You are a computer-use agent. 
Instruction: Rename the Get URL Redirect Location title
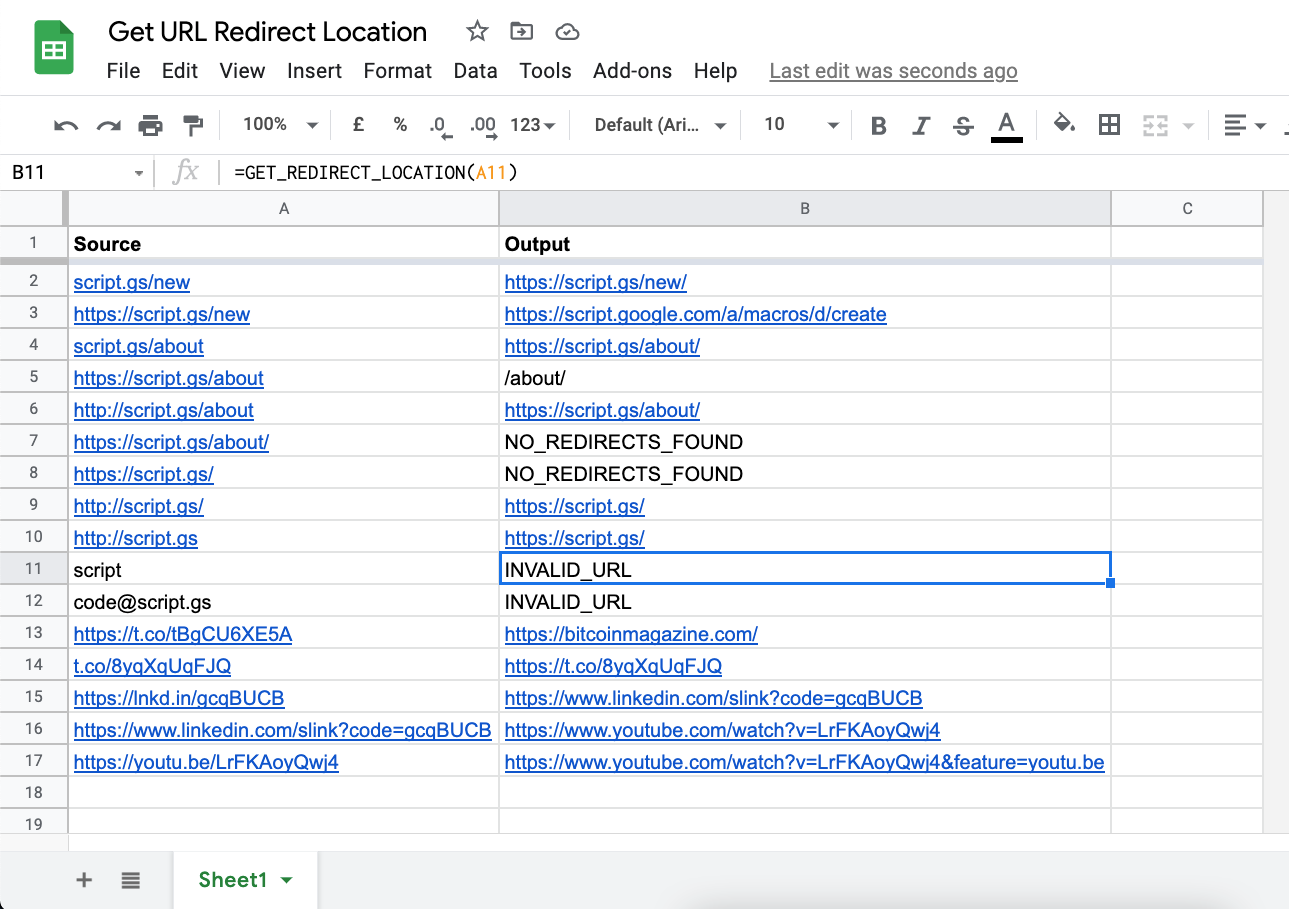point(267,32)
